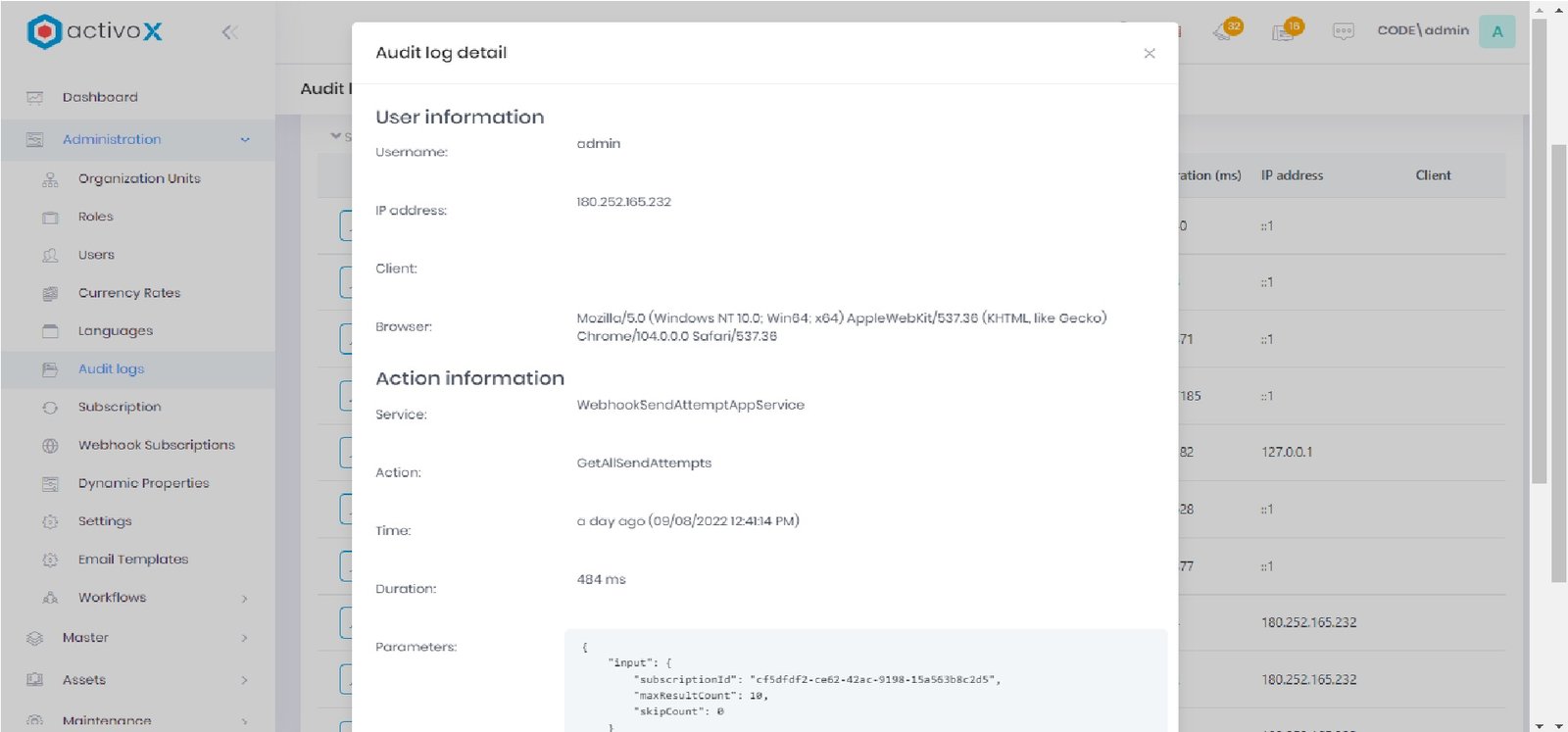Go to Dashboard in the sidebar
The image size is (1568, 732).
100,97
